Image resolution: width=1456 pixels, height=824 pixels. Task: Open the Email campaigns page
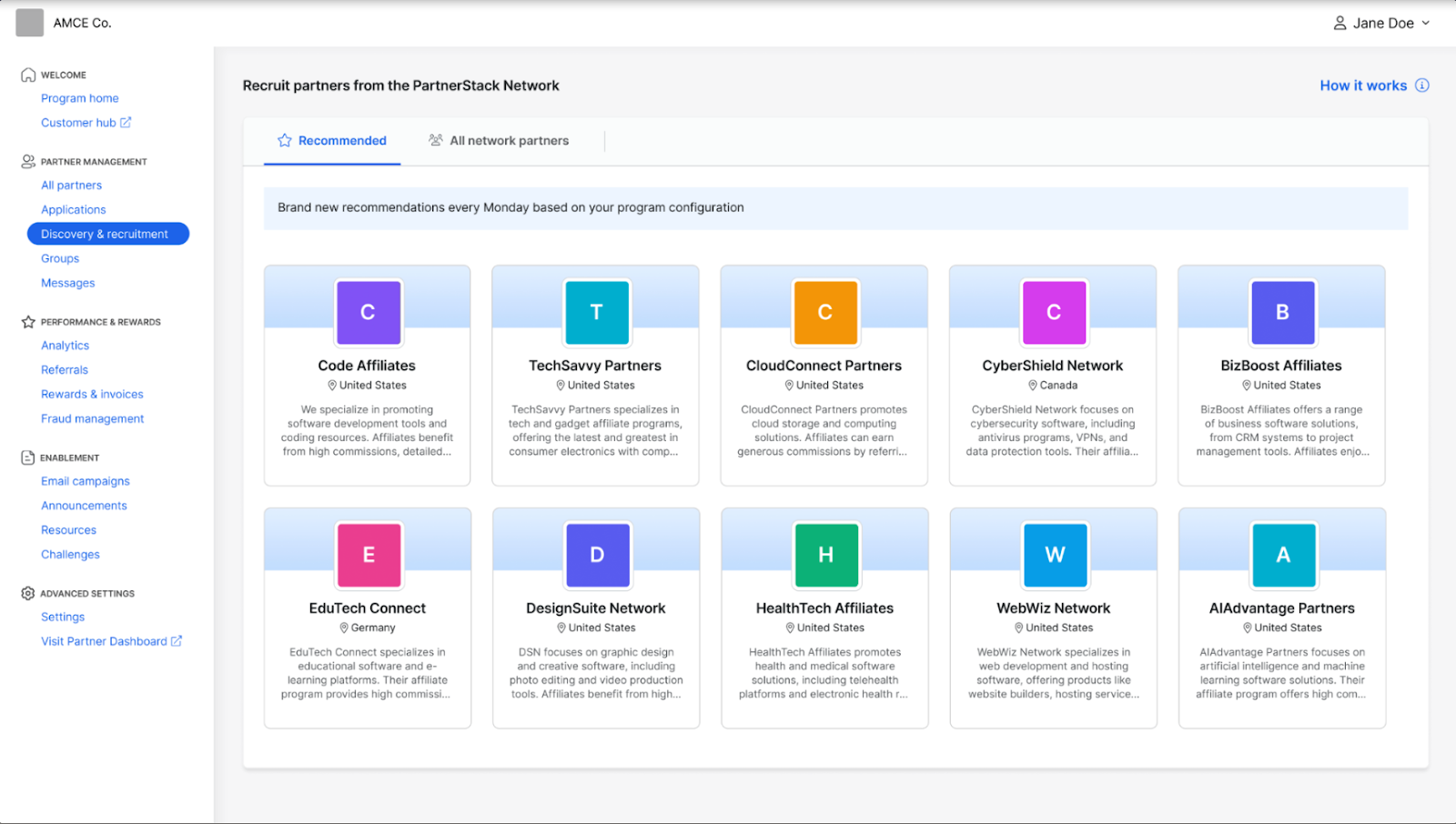tap(85, 480)
